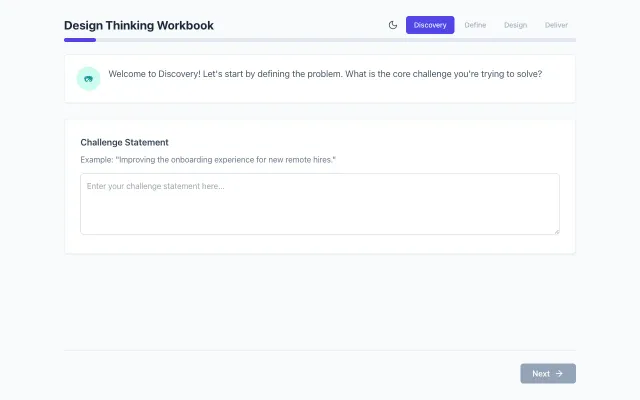640x400 pixels.
Task: Select the Discovery stage tab
Action: [430, 25]
